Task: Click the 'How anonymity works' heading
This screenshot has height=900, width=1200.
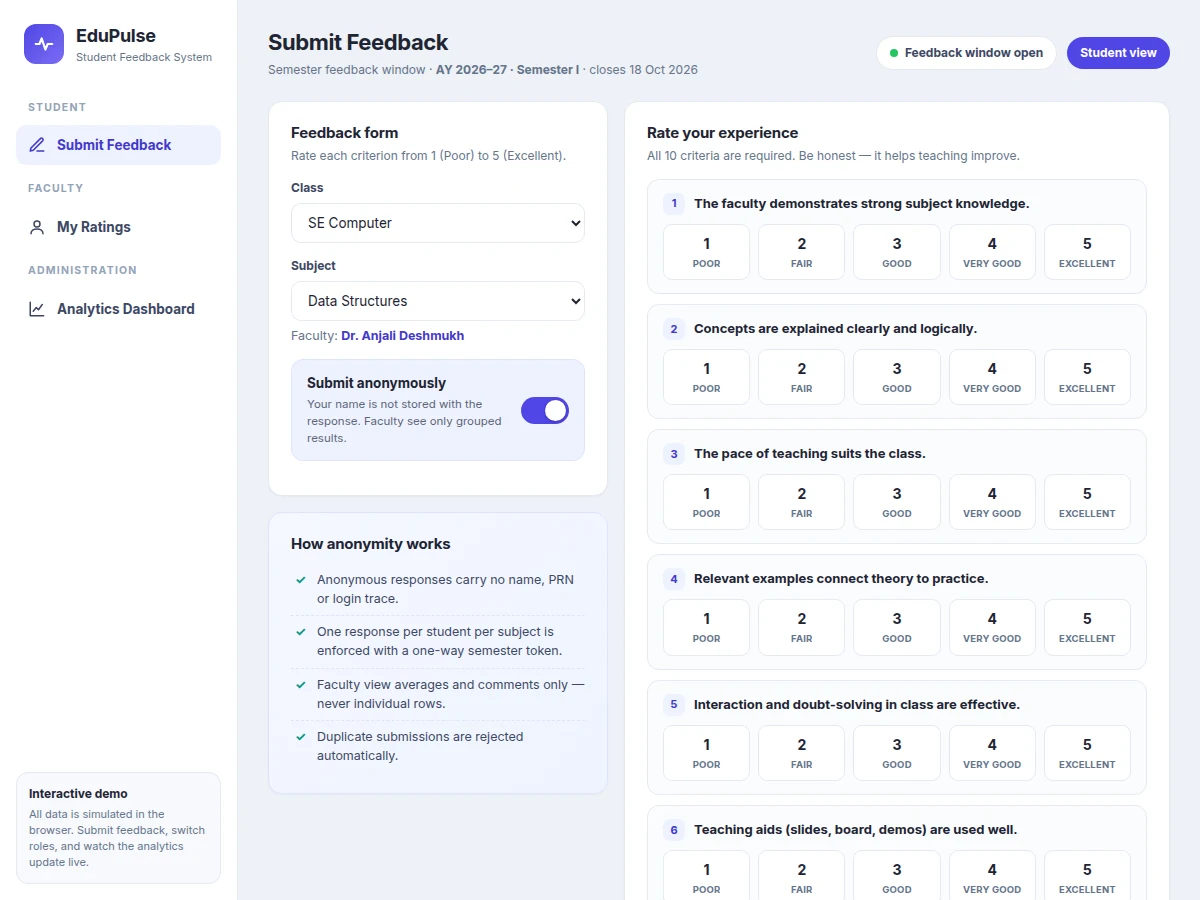Action: pyautogui.click(x=371, y=544)
